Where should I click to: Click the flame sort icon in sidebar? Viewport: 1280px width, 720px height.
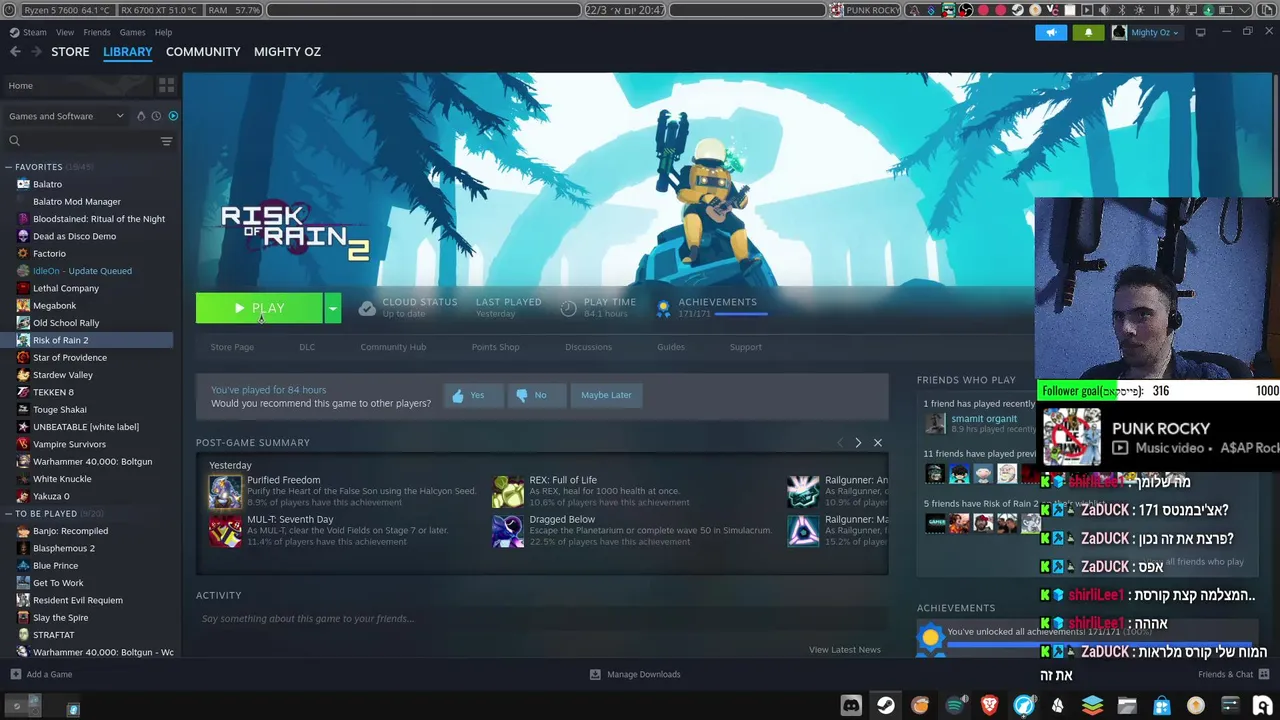[x=141, y=116]
